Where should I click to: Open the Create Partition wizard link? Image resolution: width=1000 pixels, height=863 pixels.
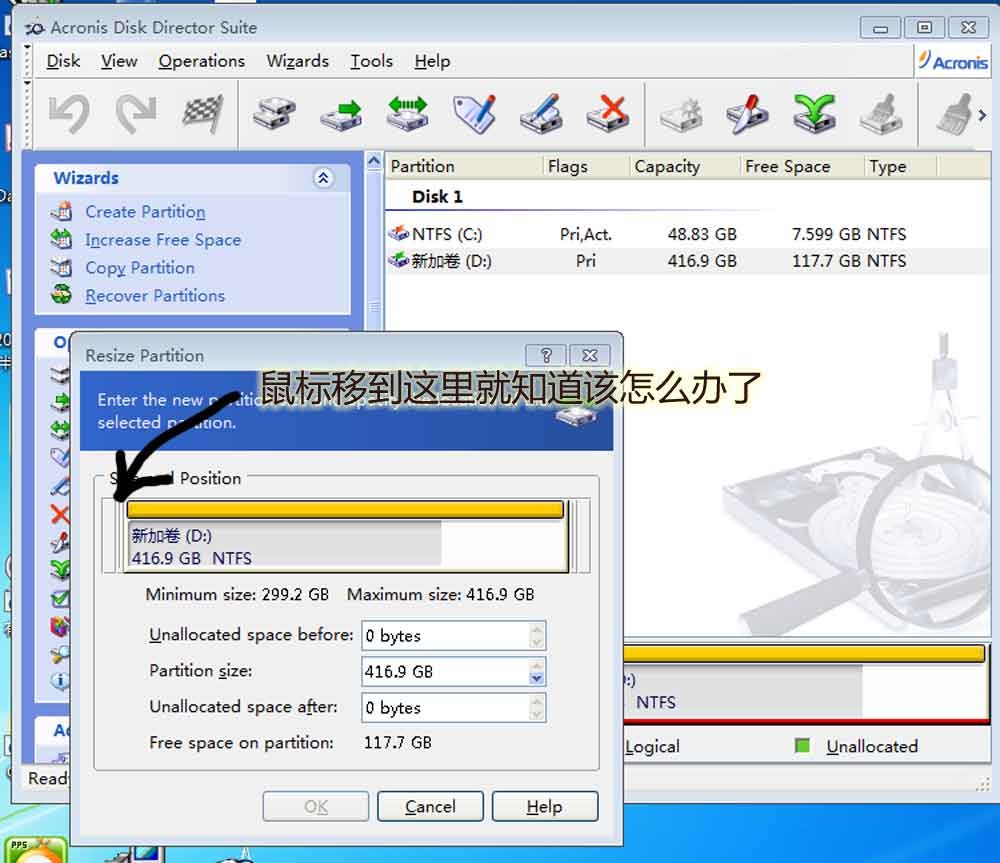pos(145,212)
